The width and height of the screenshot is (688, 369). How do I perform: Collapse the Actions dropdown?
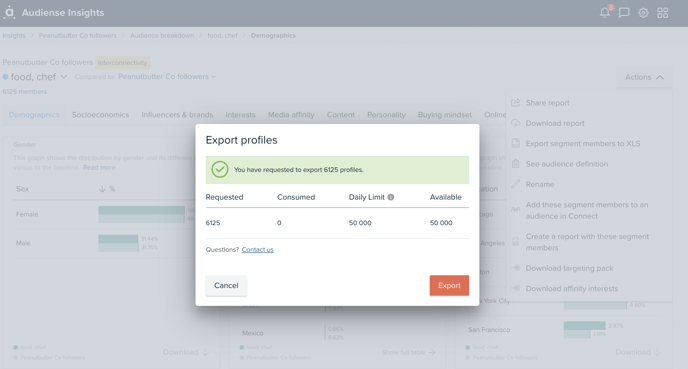coord(644,77)
